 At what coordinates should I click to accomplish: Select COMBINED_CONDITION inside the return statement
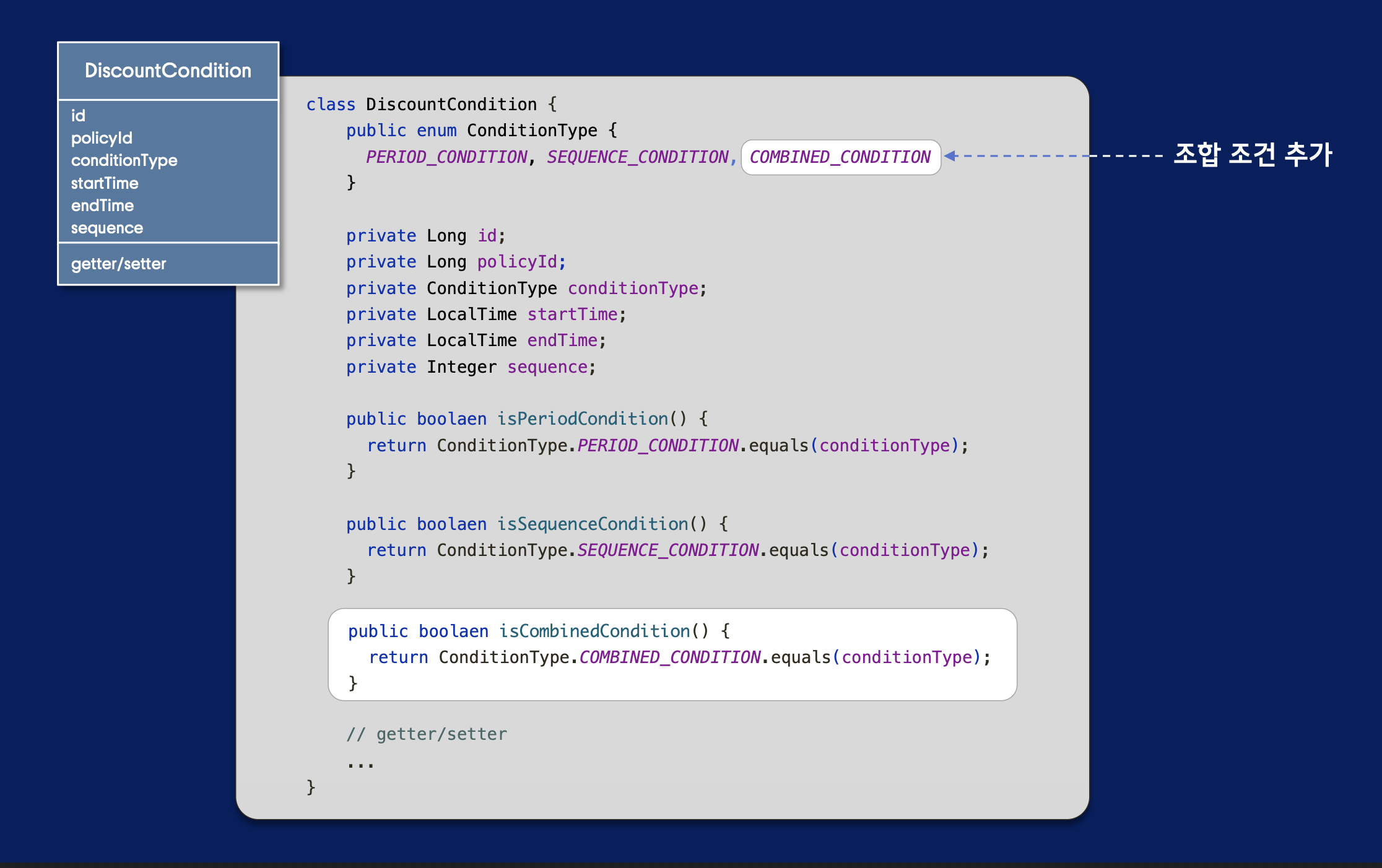[x=669, y=658]
